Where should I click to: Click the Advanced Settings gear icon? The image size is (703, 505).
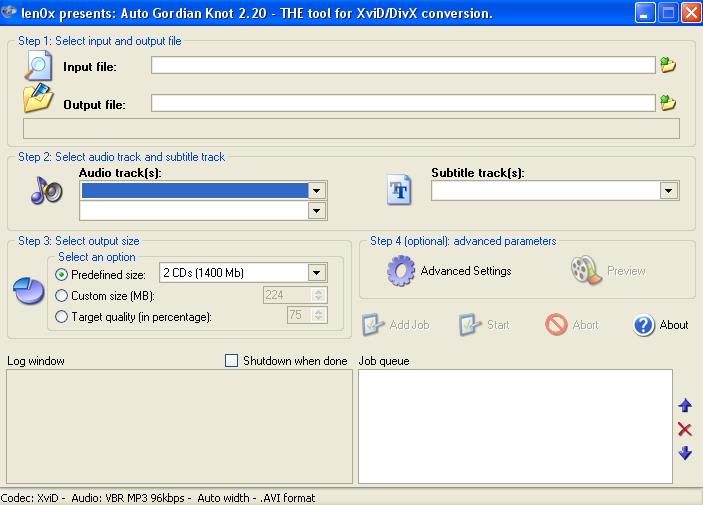[400, 271]
